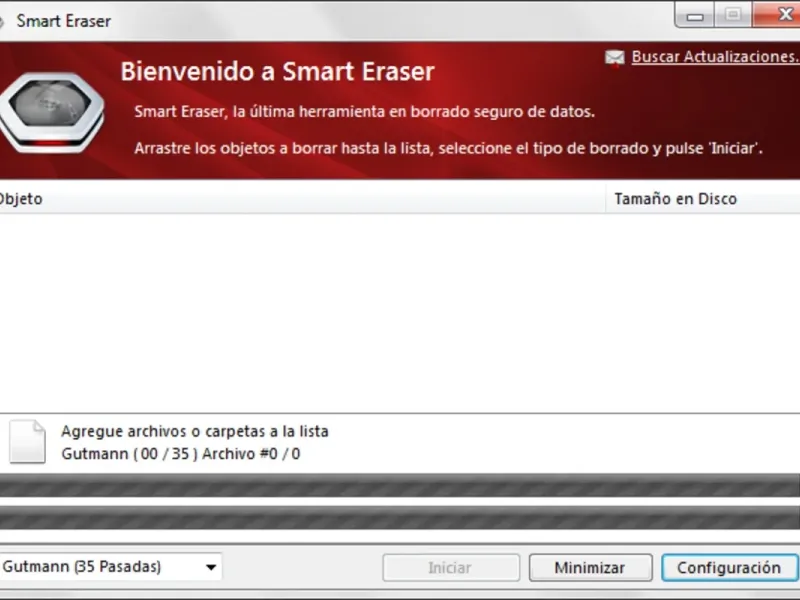Open Configuración settings

[x=730, y=567]
